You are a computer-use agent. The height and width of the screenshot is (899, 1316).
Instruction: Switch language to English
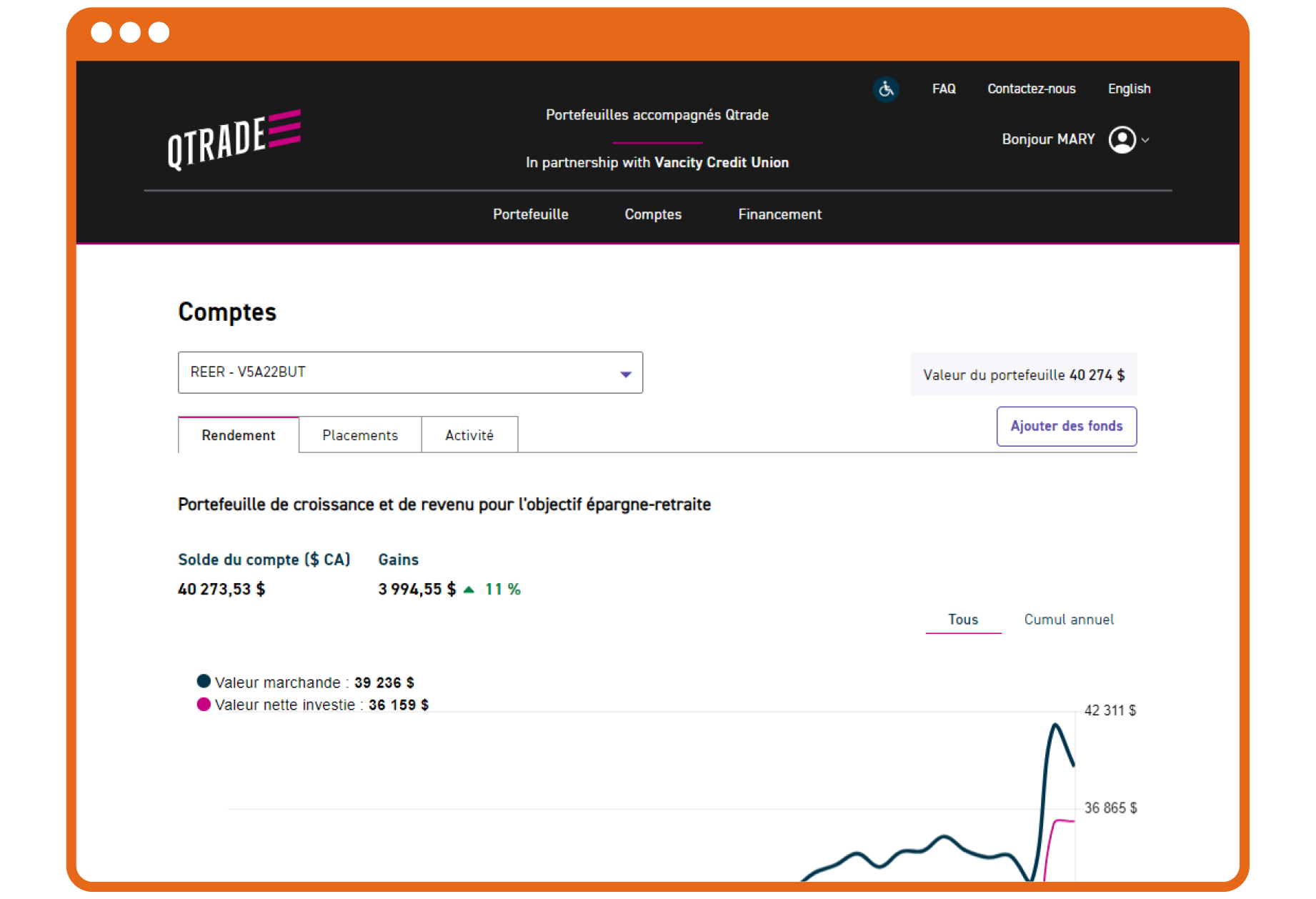pos(1129,89)
